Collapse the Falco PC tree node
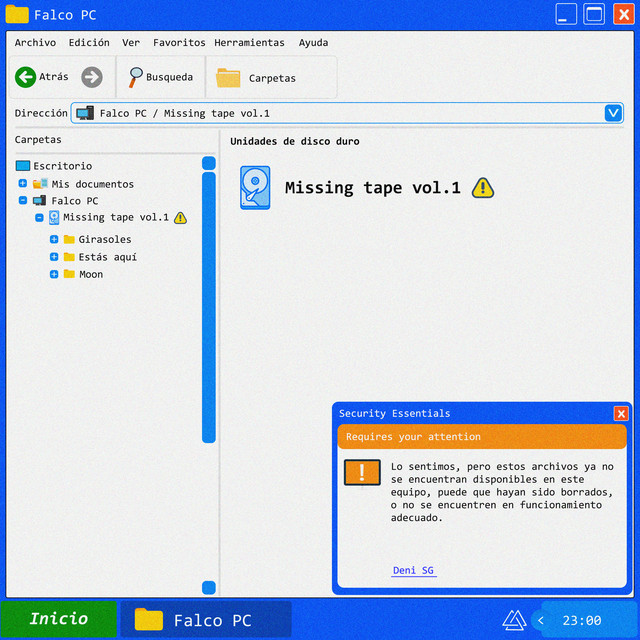 (x=23, y=201)
